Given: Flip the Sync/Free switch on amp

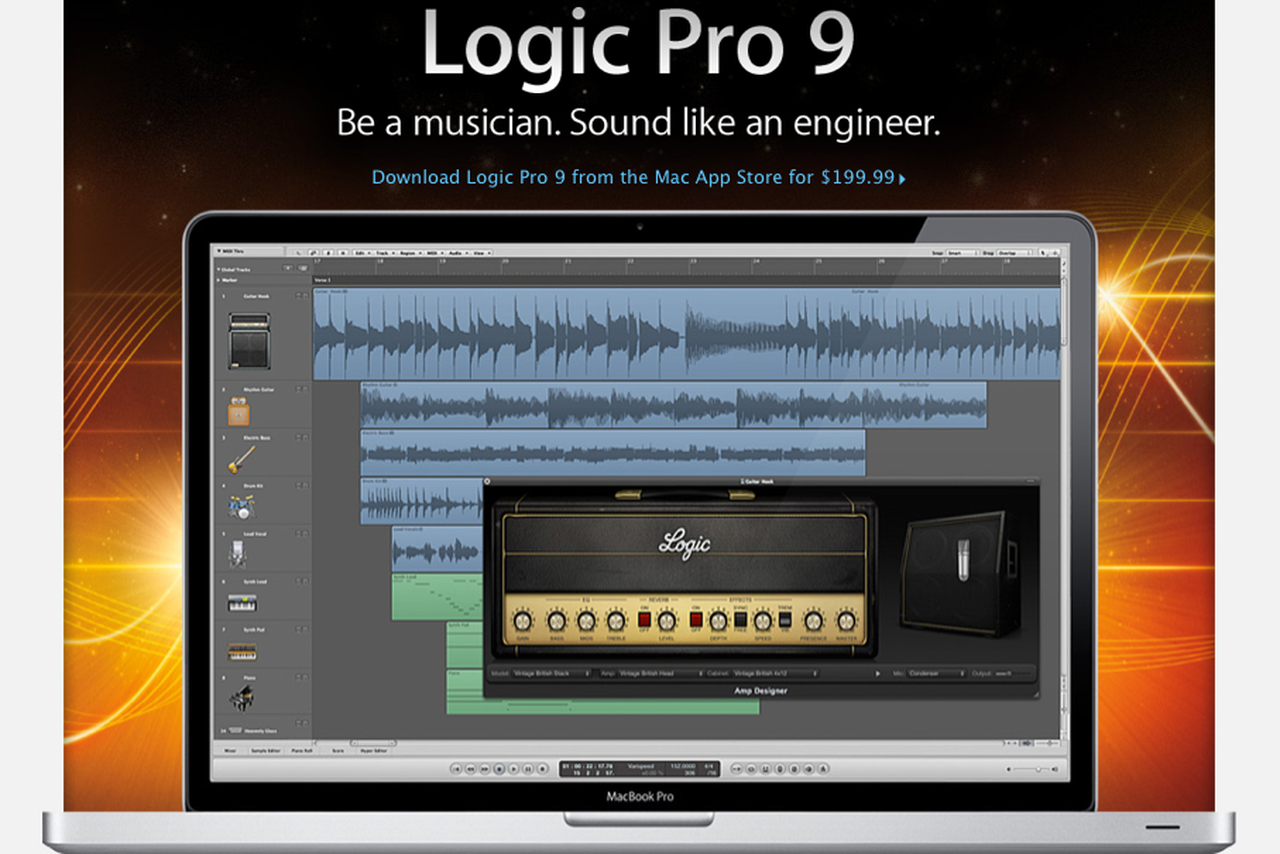Looking at the screenshot, I should [x=741, y=620].
